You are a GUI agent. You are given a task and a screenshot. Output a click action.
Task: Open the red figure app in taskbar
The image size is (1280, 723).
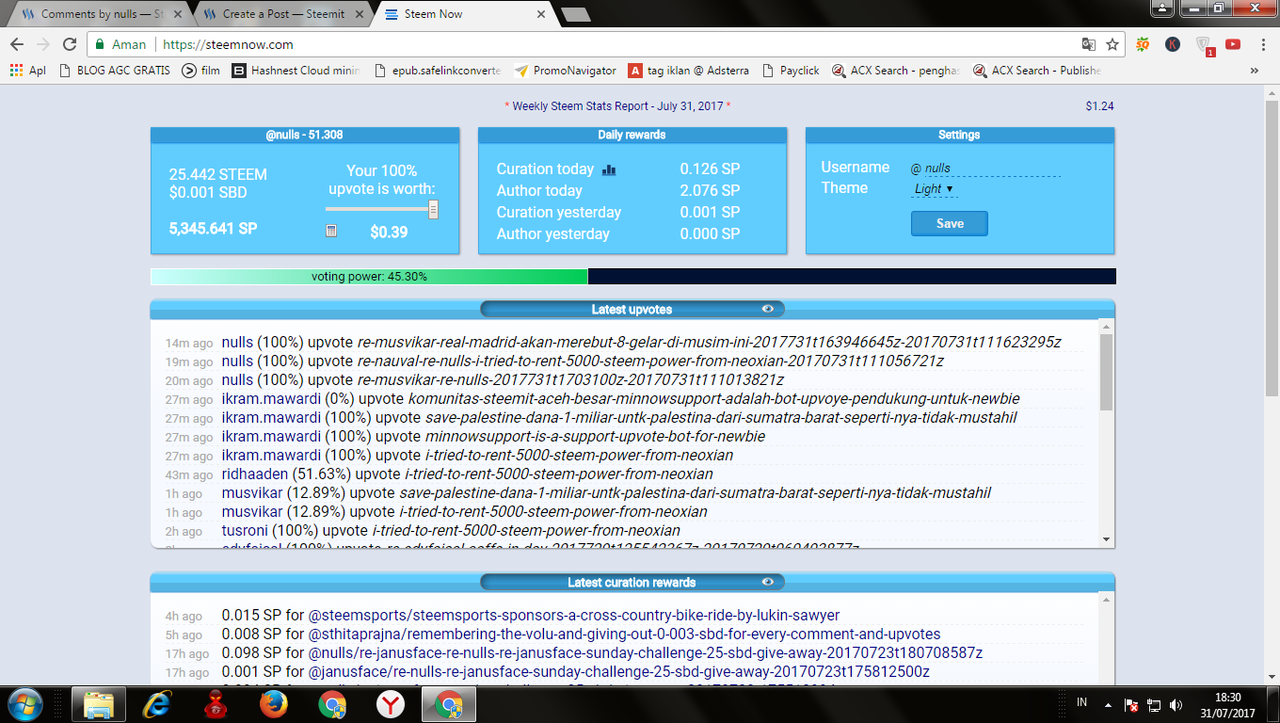tap(215, 704)
